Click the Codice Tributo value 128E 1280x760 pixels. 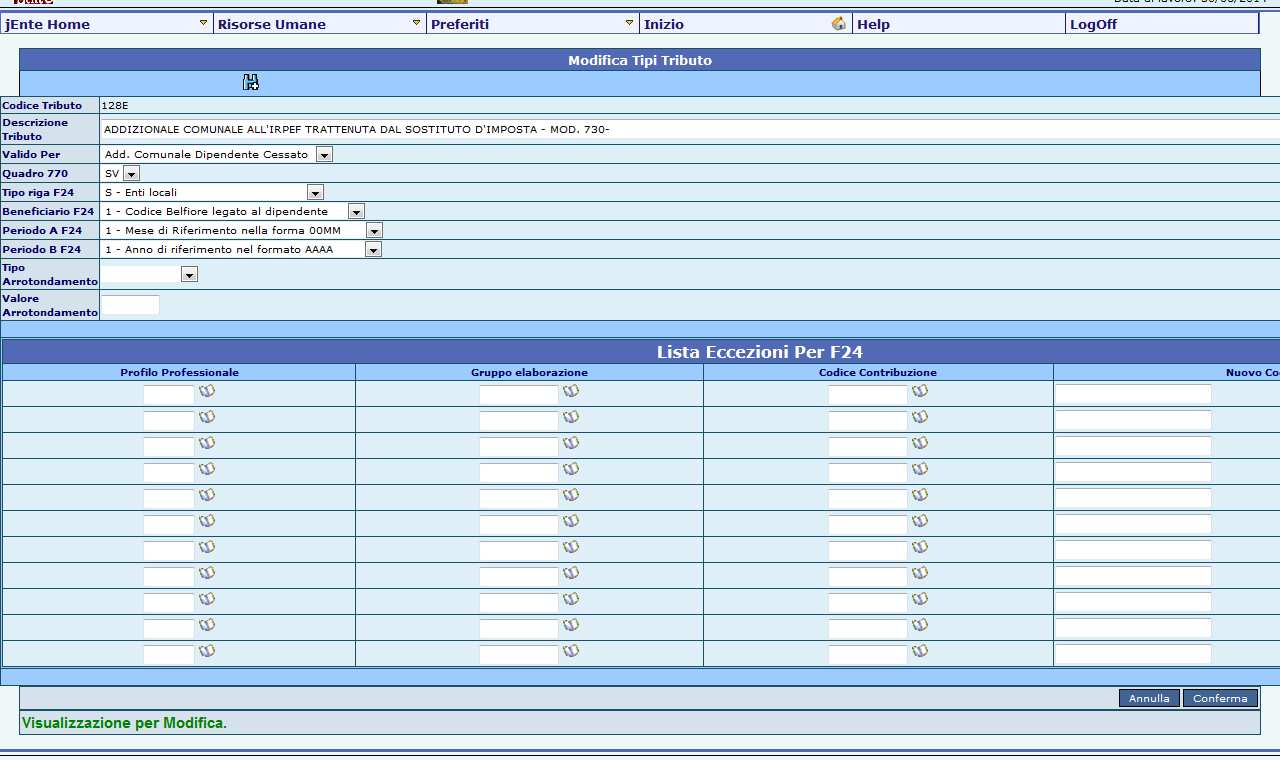click(x=115, y=105)
